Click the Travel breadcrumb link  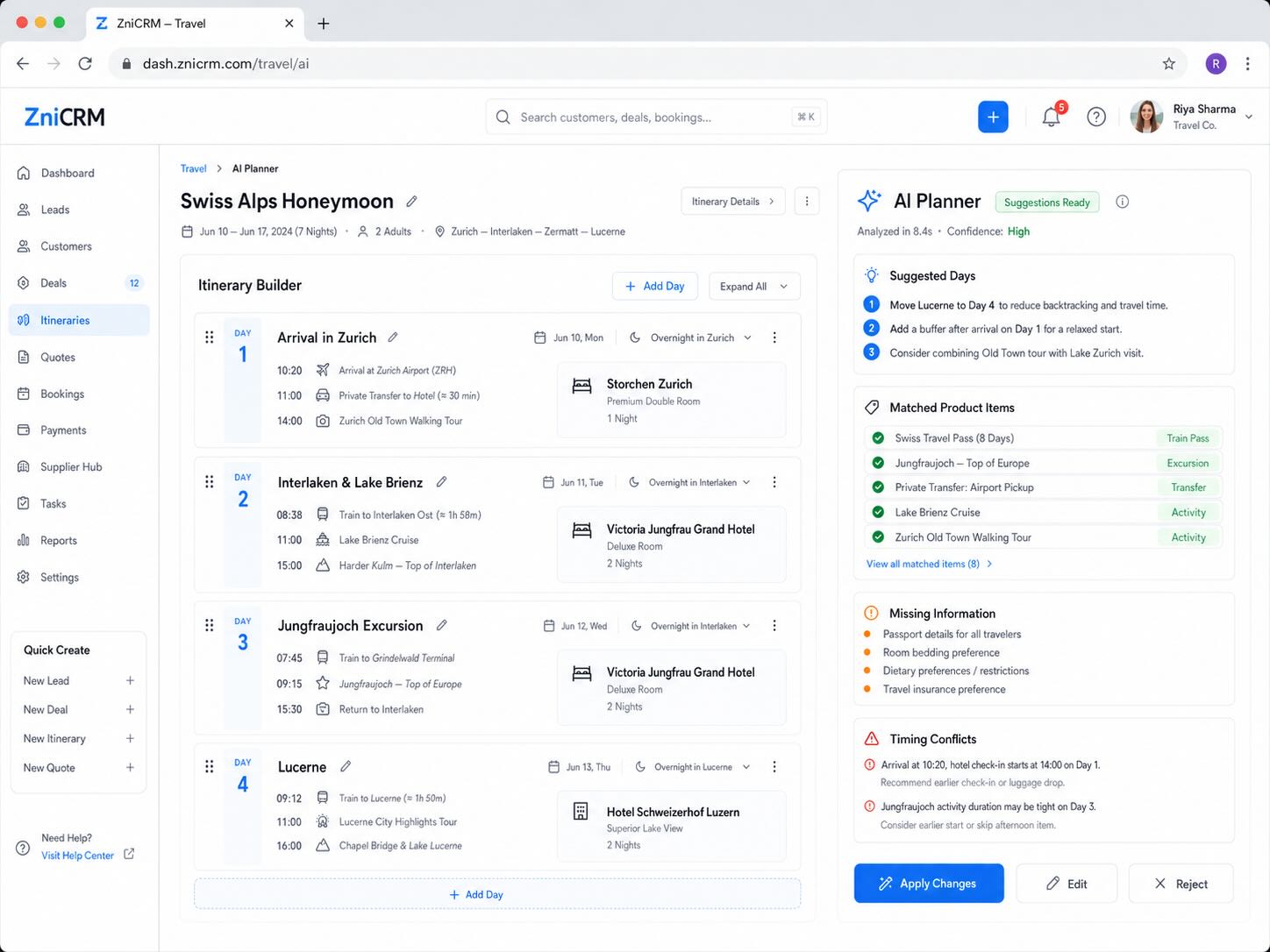[193, 168]
